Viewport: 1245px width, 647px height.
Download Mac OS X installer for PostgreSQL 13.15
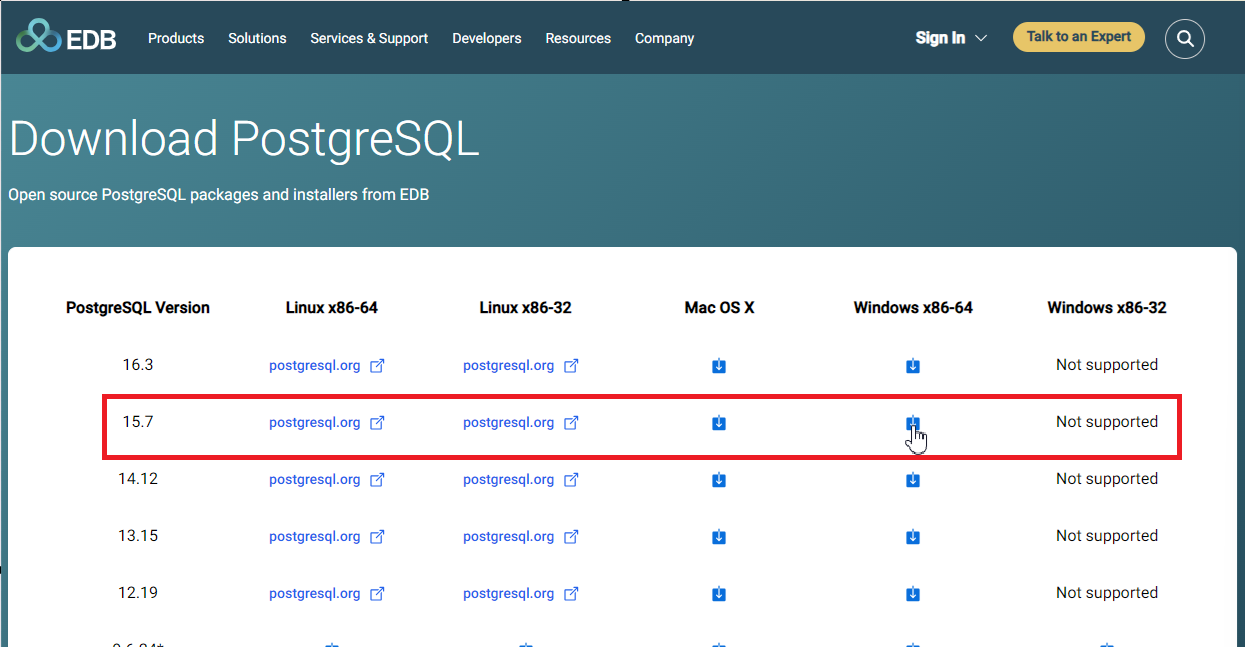point(719,537)
